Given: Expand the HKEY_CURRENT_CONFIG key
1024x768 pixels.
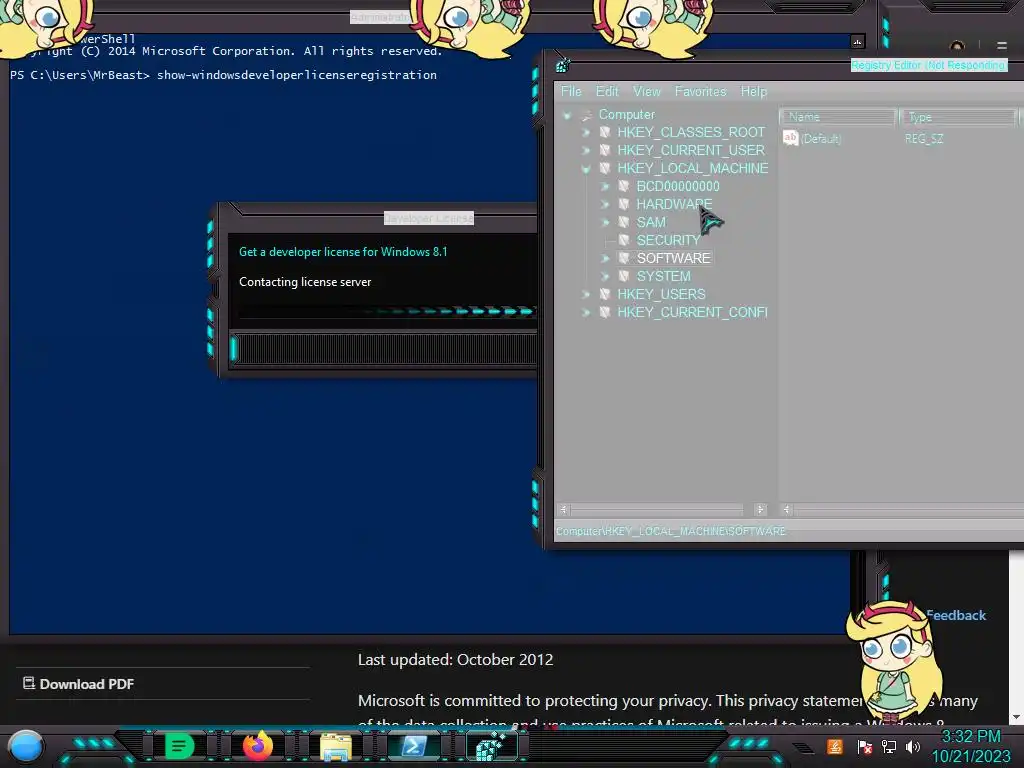Looking at the screenshot, I should (586, 312).
